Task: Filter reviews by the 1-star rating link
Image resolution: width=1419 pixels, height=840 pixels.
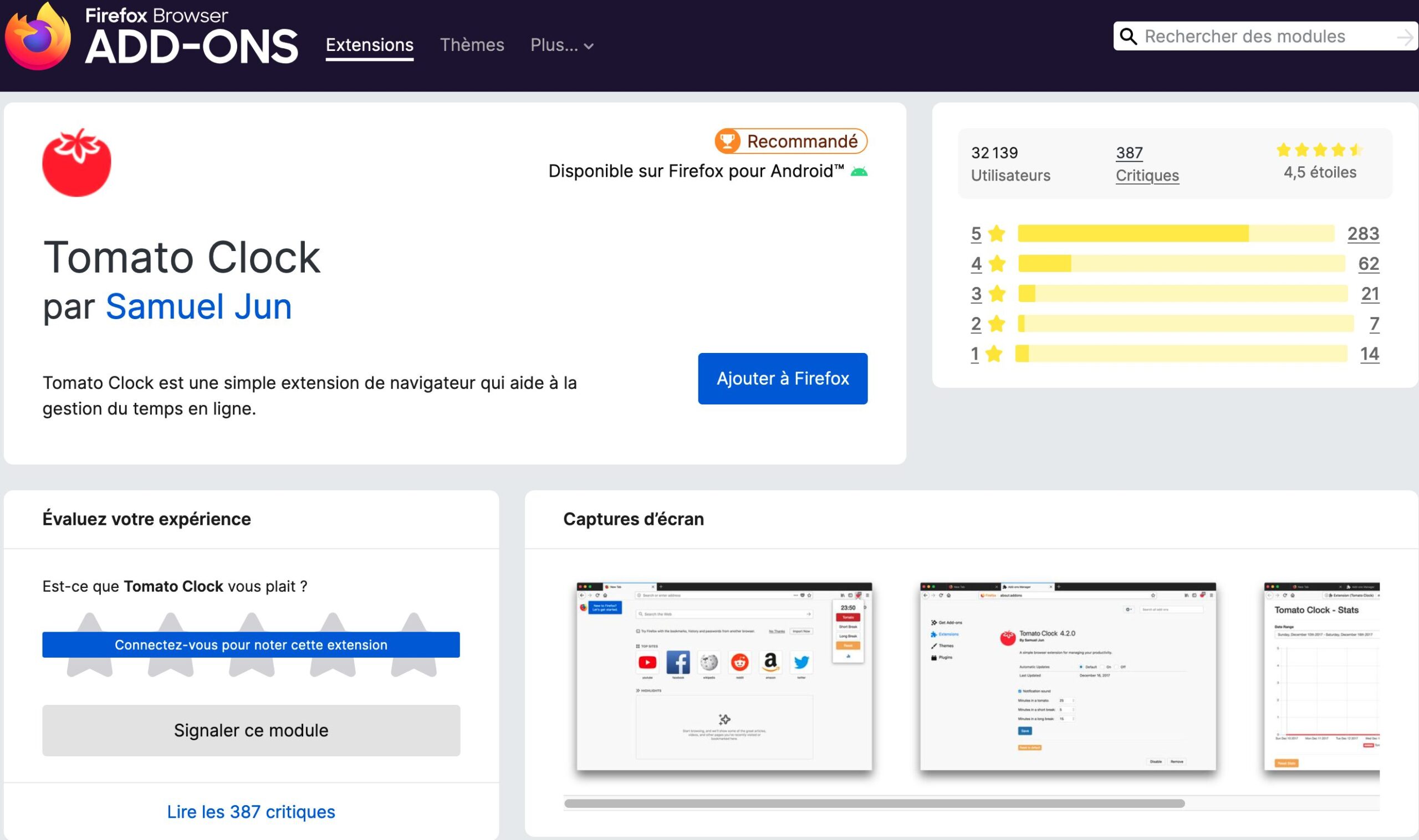Action: tap(987, 353)
